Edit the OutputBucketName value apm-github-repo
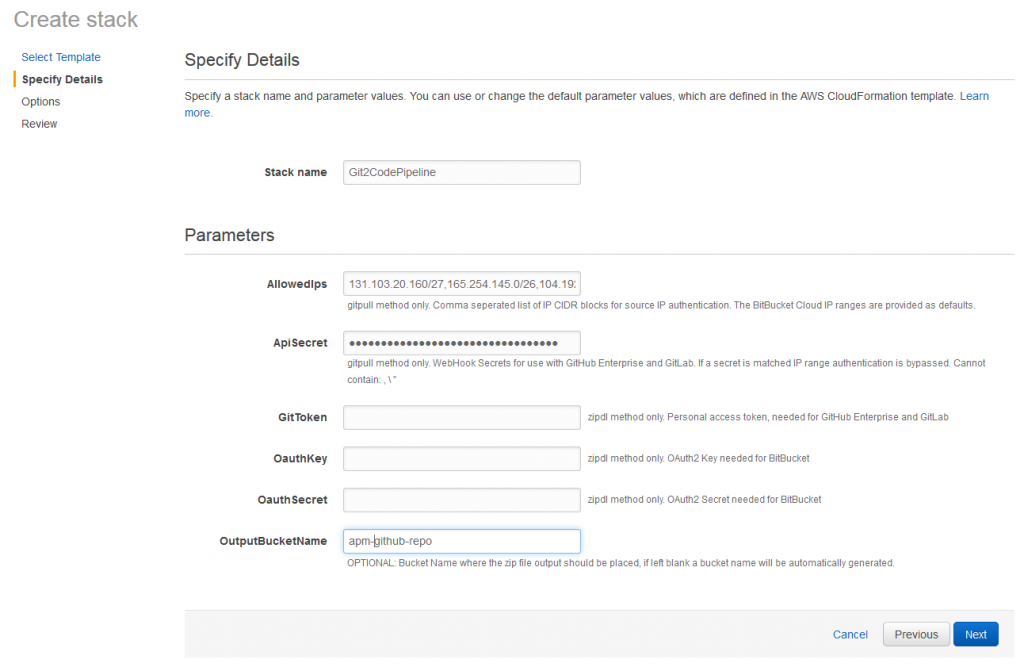This screenshot has height=667, width=1024. (x=461, y=540)
